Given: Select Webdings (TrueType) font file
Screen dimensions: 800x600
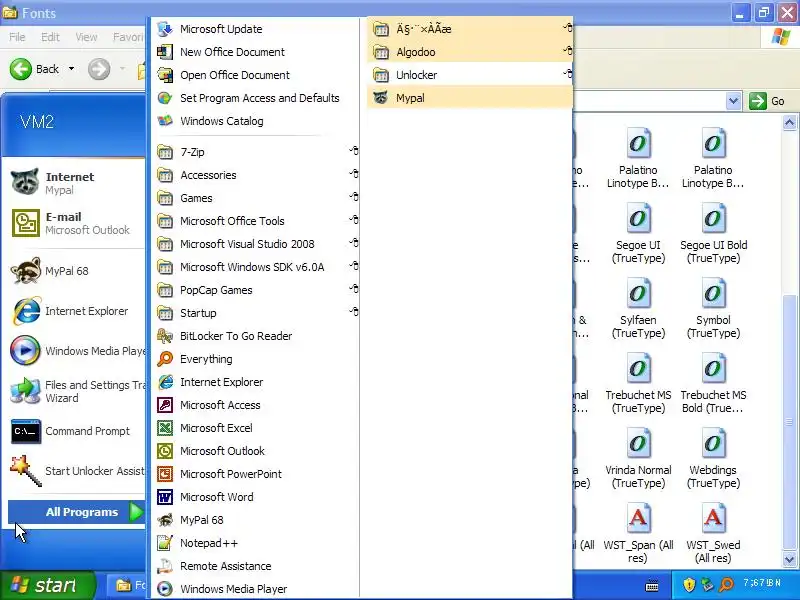Looking at the screenshot, I should [713, 459].
